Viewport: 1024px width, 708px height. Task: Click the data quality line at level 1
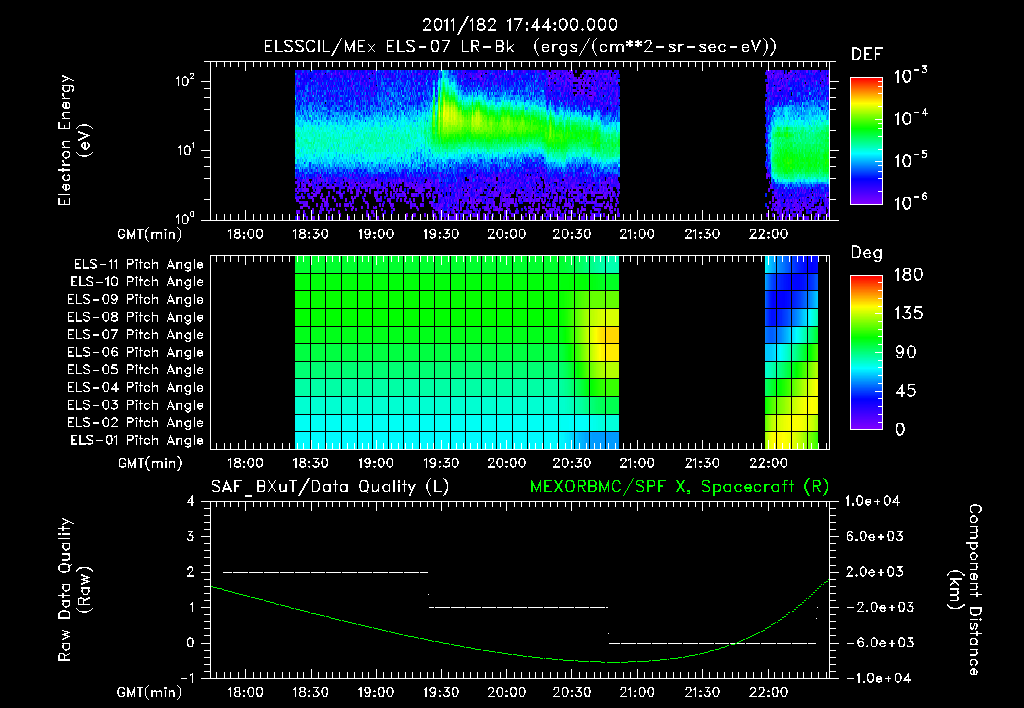[519, 607]
